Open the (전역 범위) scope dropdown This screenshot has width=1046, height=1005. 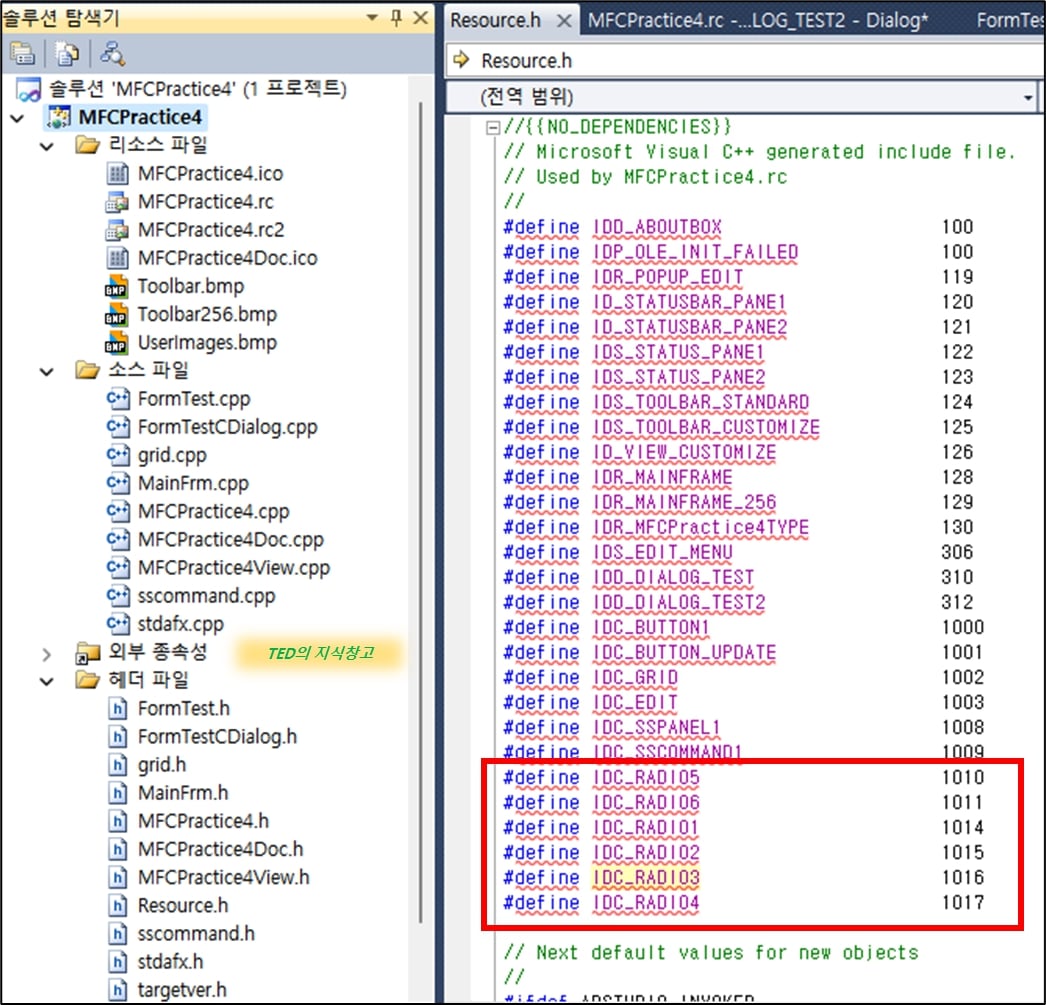point(1028,98)
